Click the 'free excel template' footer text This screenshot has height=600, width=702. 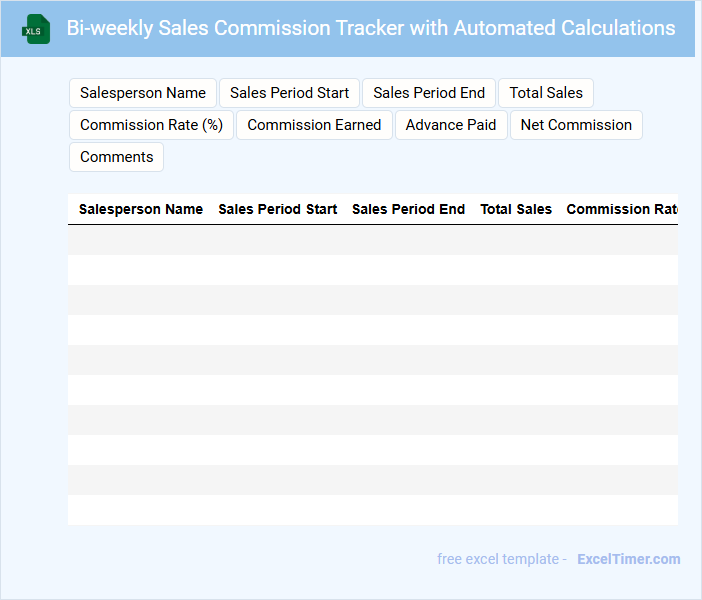502,559
